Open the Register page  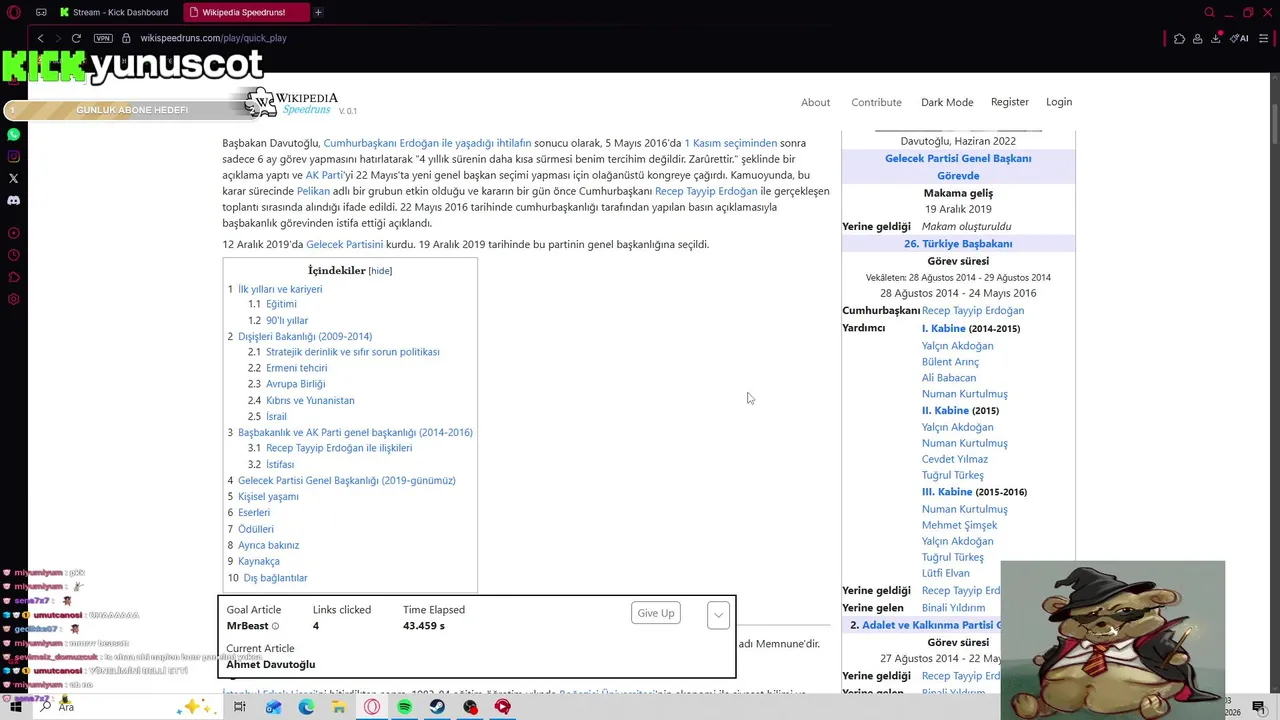point(1010,102)
